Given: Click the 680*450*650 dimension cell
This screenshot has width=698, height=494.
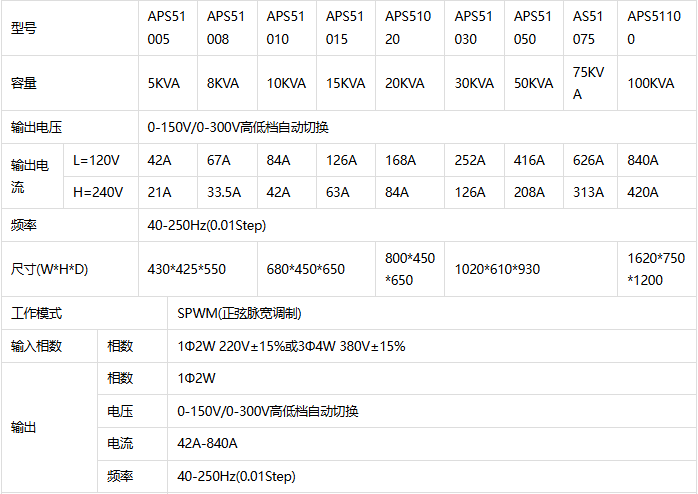Looking at the screenshot, I should click(x=305, y=269).
